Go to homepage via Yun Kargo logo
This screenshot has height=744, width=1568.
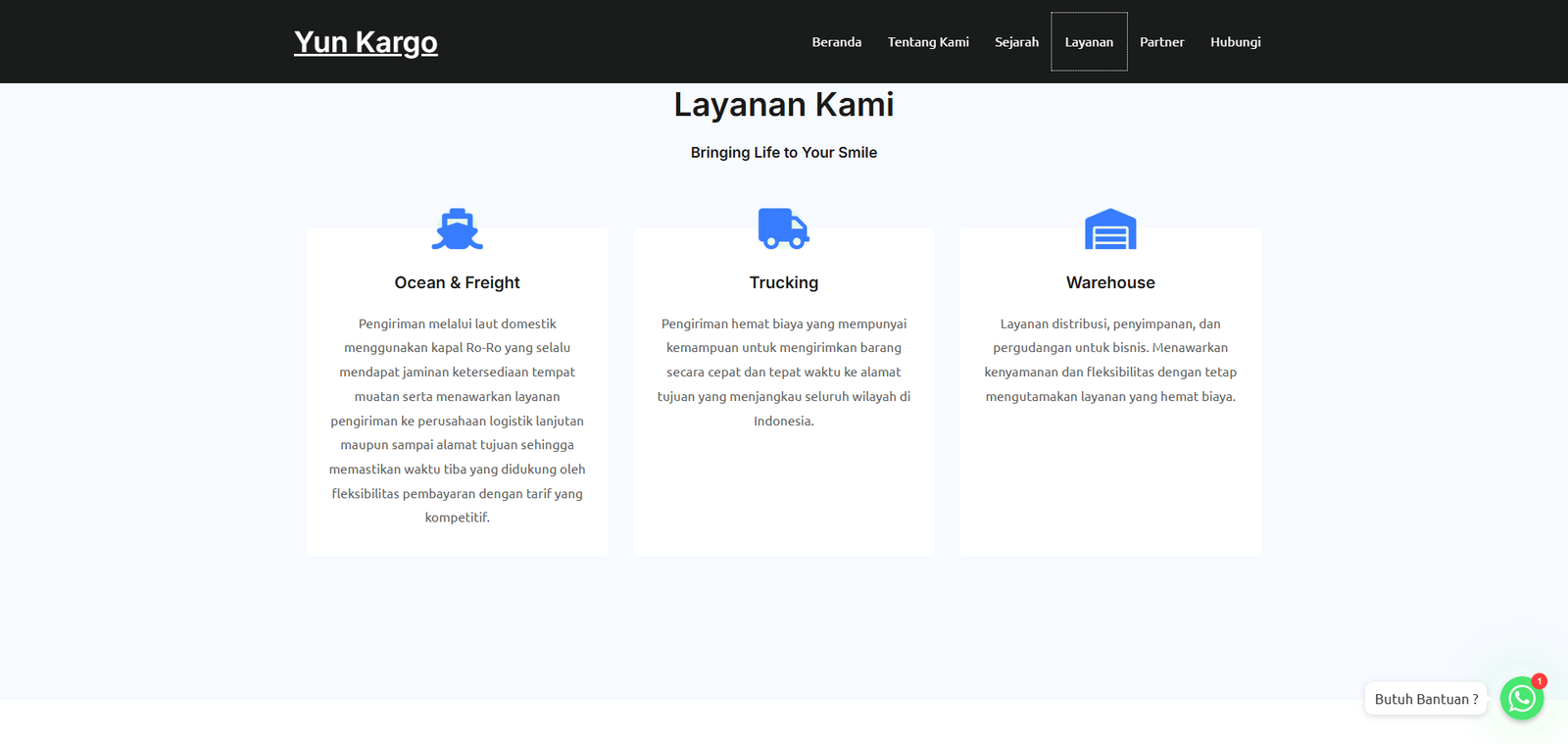(366, 42)
